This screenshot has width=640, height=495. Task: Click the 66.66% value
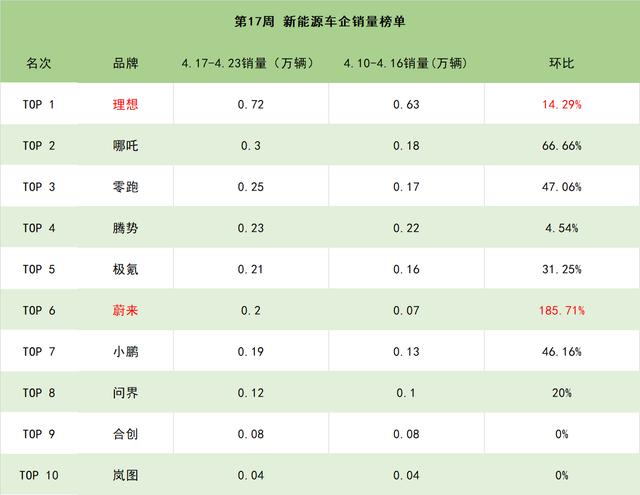click(562, 146)
